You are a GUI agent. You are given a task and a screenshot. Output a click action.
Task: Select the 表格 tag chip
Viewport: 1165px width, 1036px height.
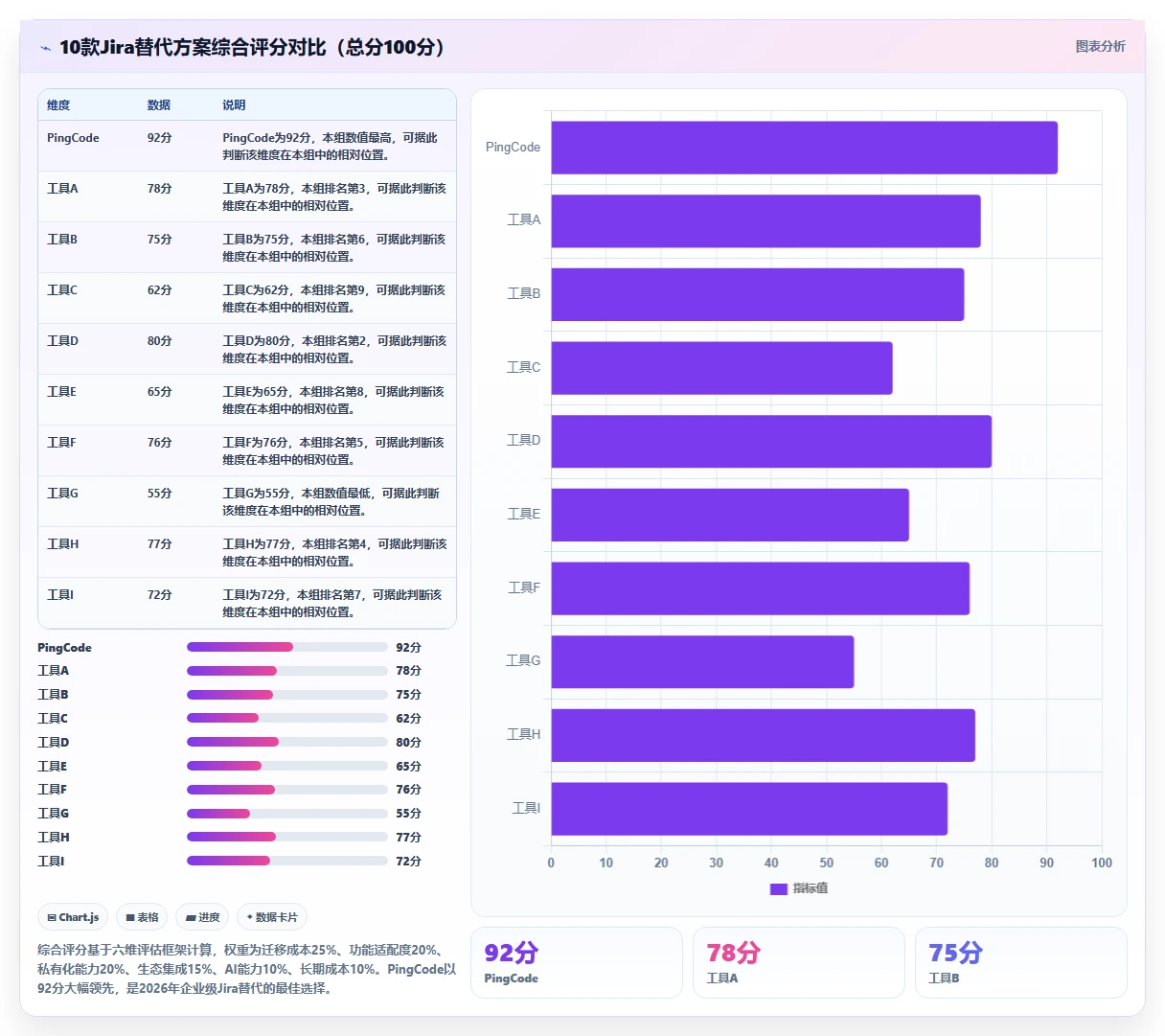pyautogui.click(x=142, y=917)
